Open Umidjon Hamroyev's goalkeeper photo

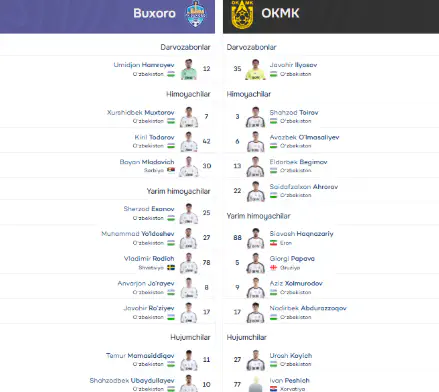[x=189, y=69]
